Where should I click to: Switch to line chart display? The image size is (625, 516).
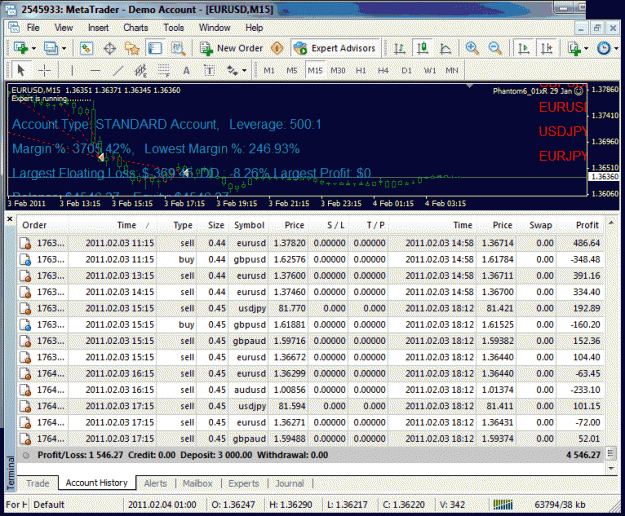[445, 48]
